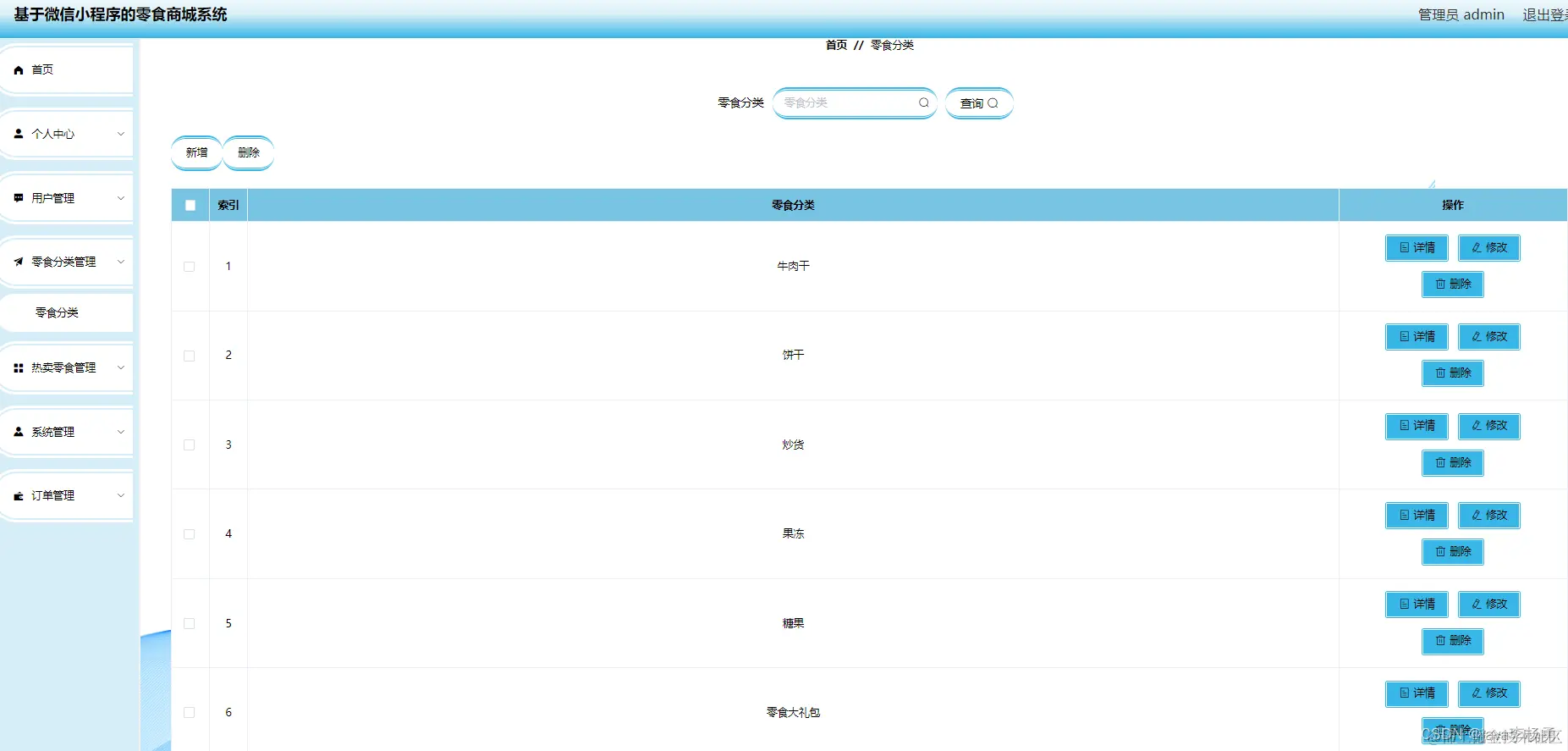The image size is (1568, 751).
Task: Click 修改 for 炒货 row
Action: [1489, 426]
